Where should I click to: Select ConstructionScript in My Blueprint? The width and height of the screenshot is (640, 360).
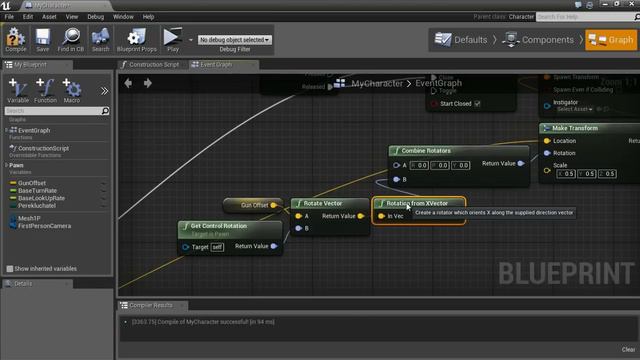(x=43, y=148)
